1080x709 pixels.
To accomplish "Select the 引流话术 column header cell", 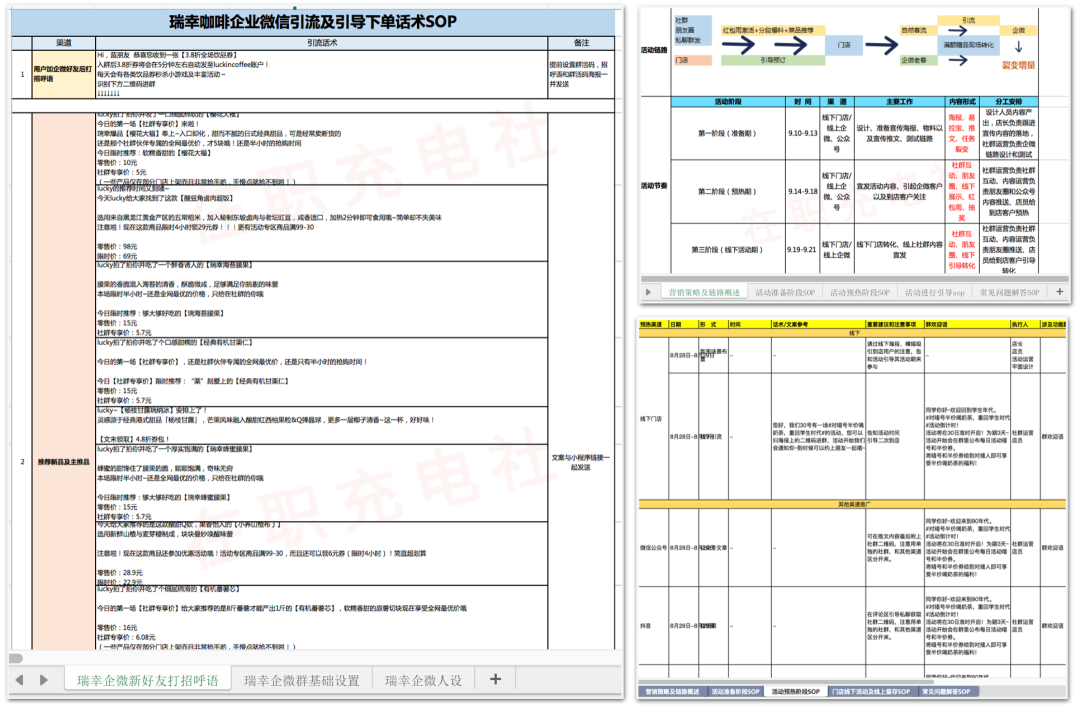I will 322,43.
